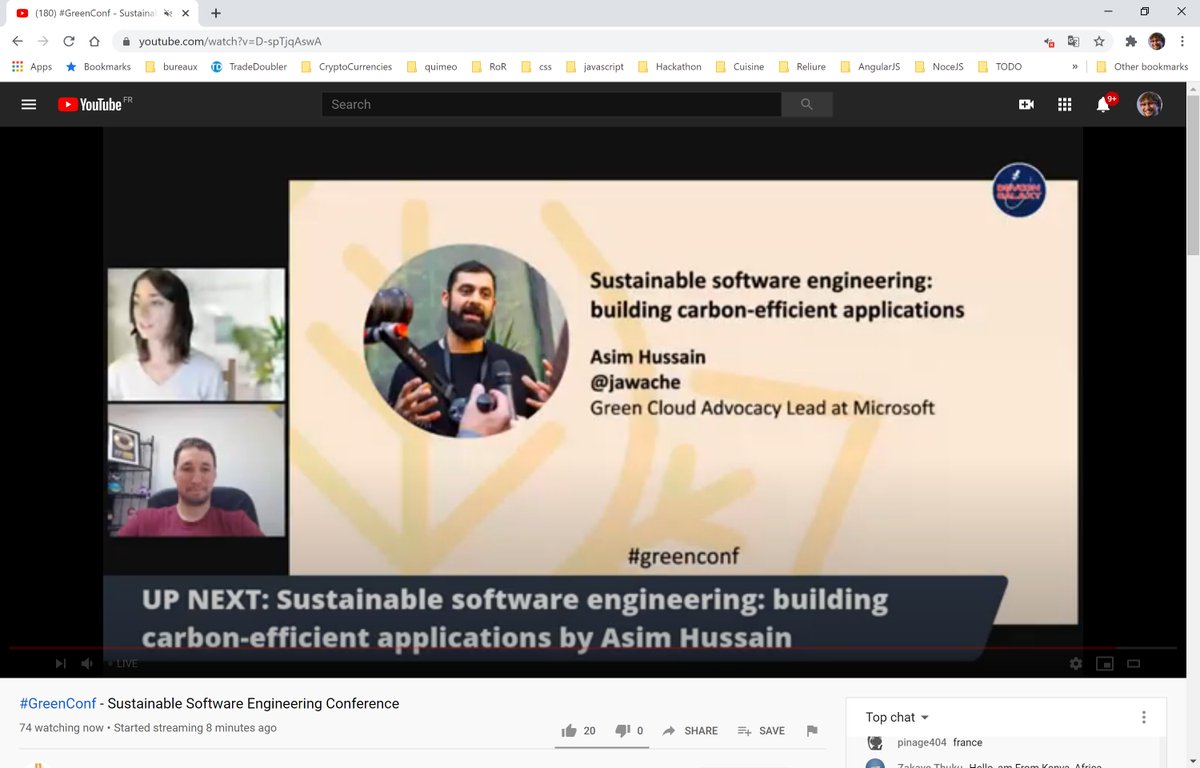Image resolution: width=1200 pixels, height=768 pixels.
Task: Click the SAVE to playlist button
Action: click(761, 731)
